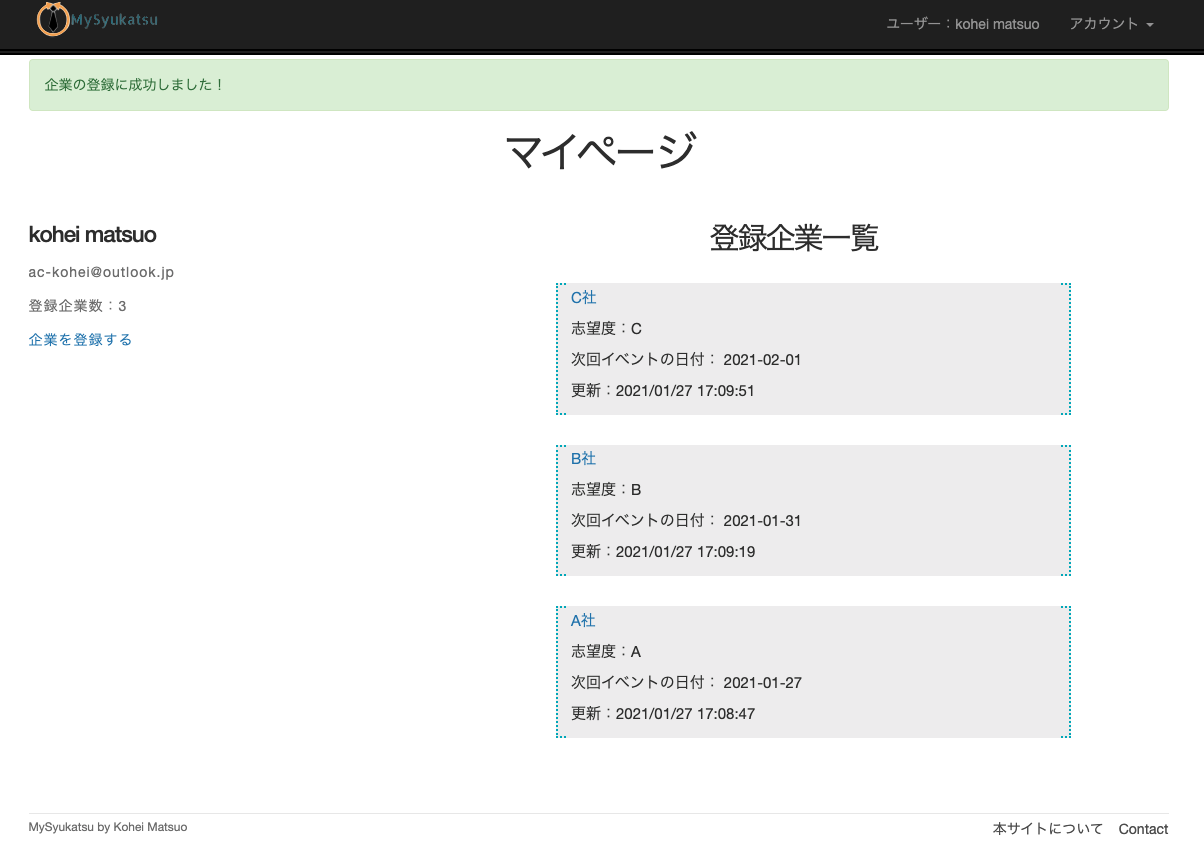The width and height of the screenshot is (1204, 852).
Task: Open the MySyukatsu home via brand logo
Action: (115, 18)
